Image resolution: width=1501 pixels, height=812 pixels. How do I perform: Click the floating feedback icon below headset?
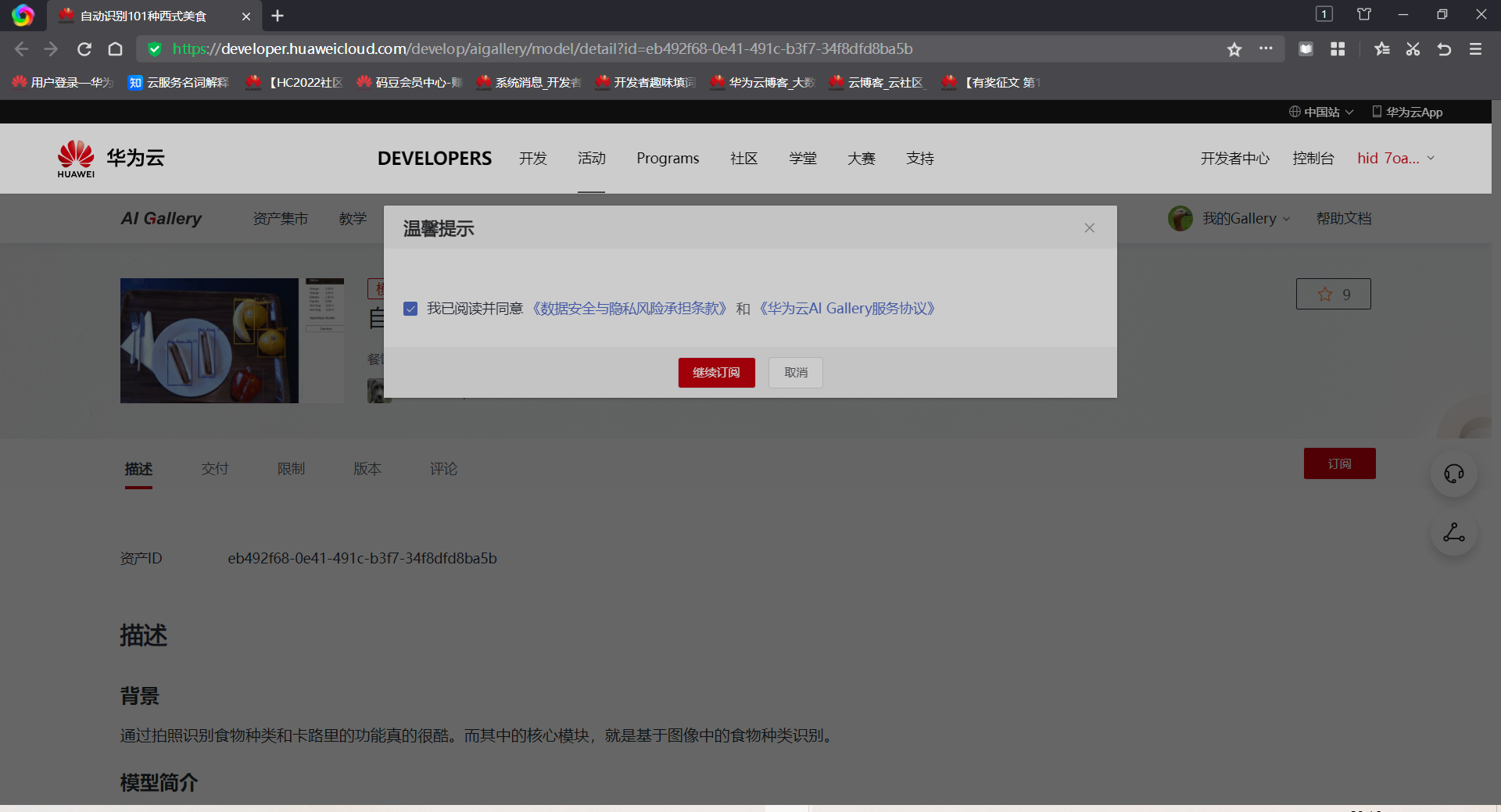click(1454, 533)
